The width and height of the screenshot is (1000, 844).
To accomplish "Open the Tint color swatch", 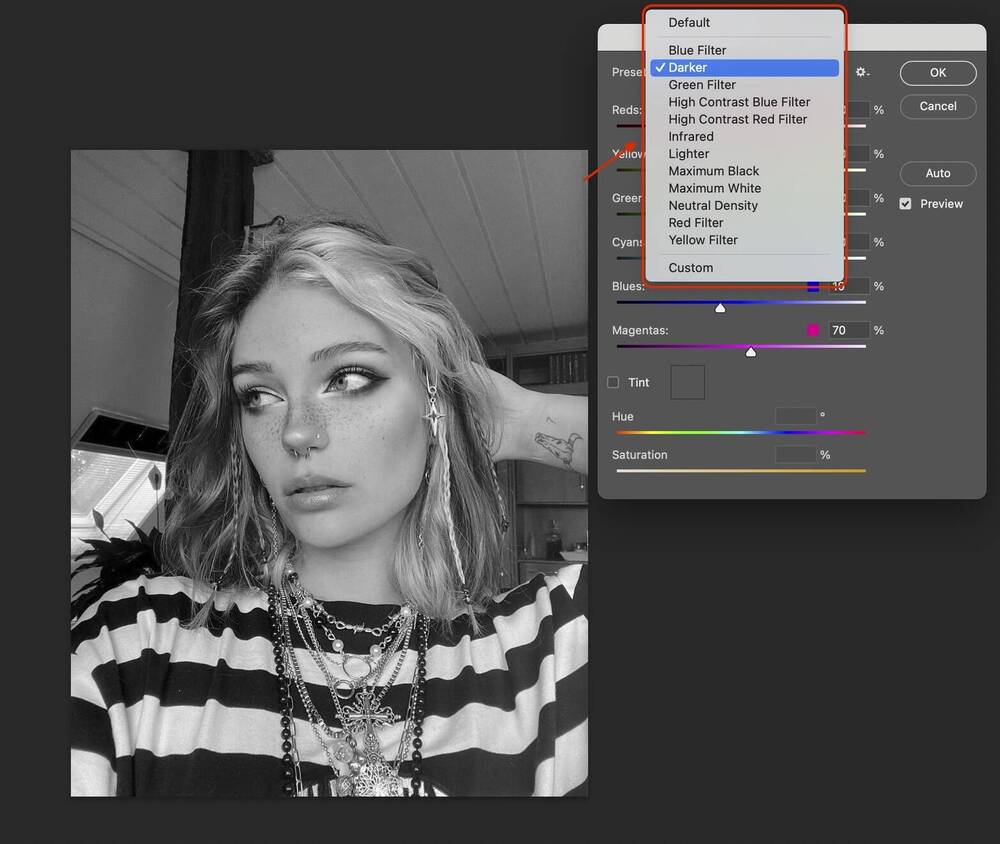I will (x=688, y=382).
